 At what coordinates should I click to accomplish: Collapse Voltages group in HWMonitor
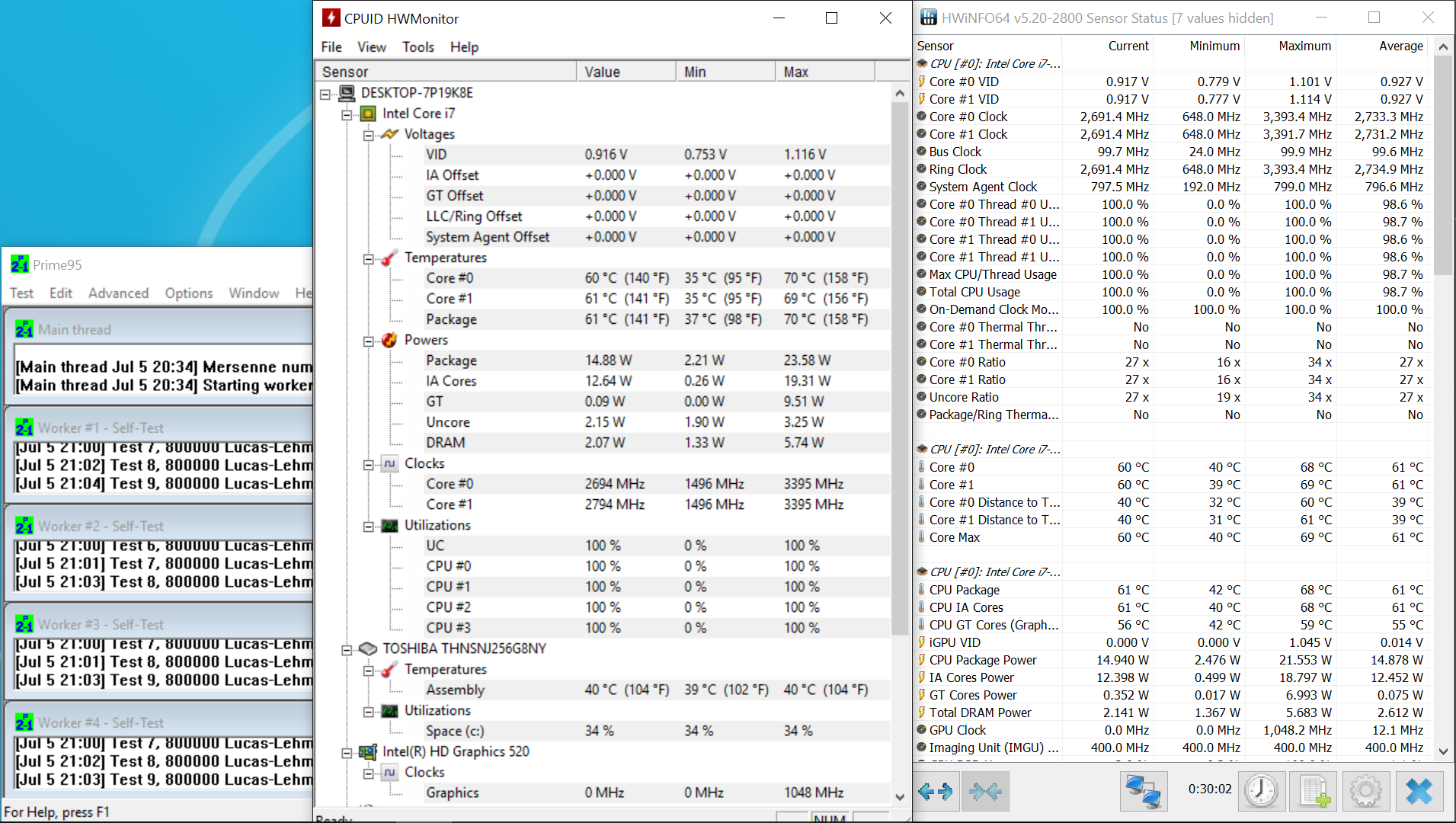tap(368, 135)
